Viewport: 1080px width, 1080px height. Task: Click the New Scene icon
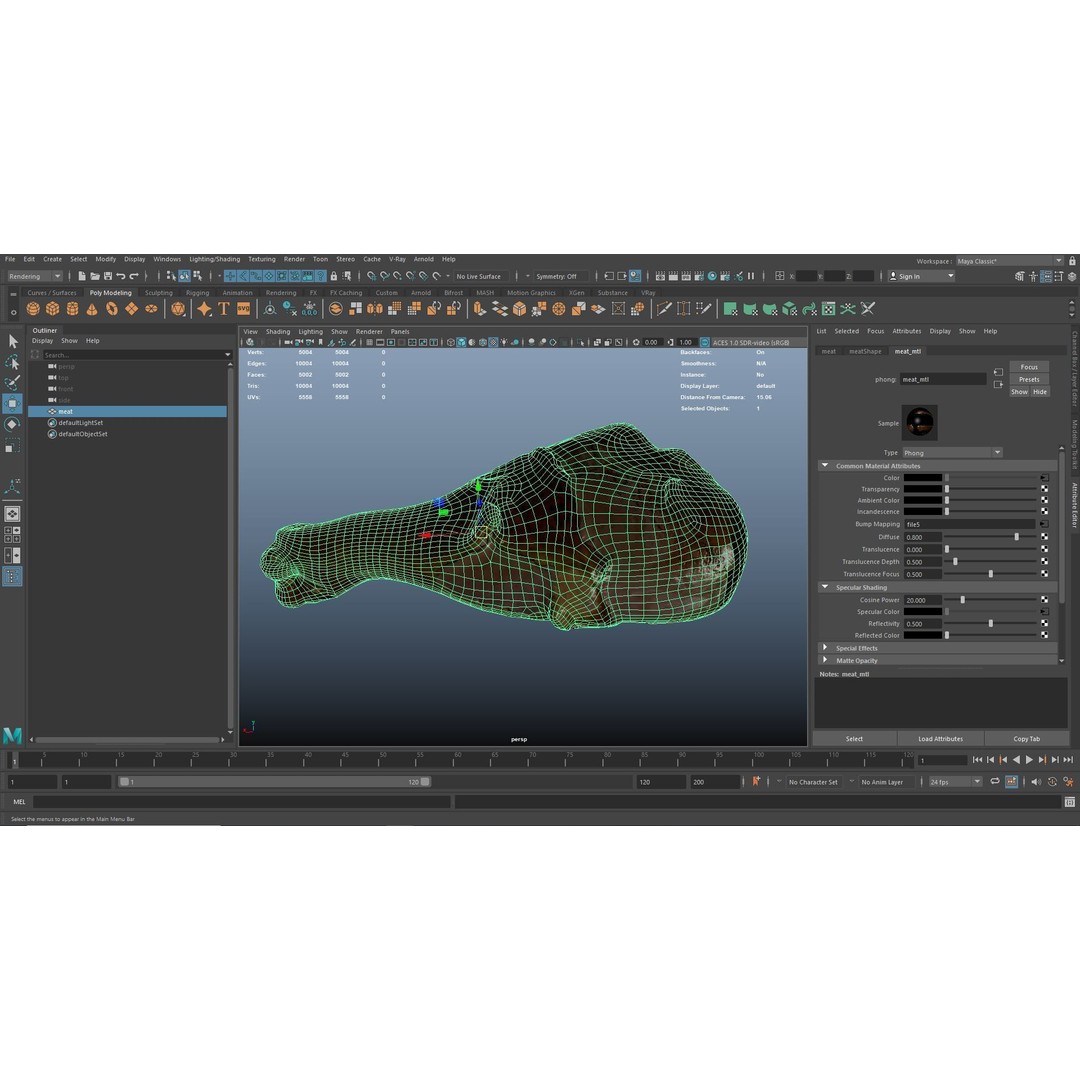pyautogui.click(x=82, y=276)
